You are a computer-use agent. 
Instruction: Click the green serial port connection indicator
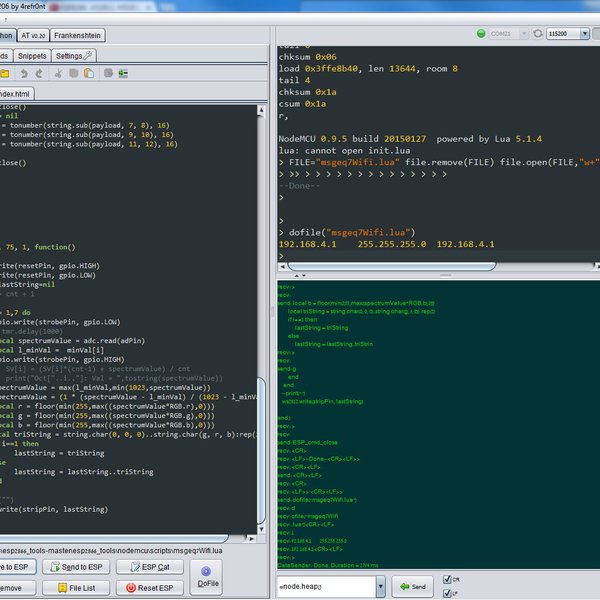coord(481,34)
